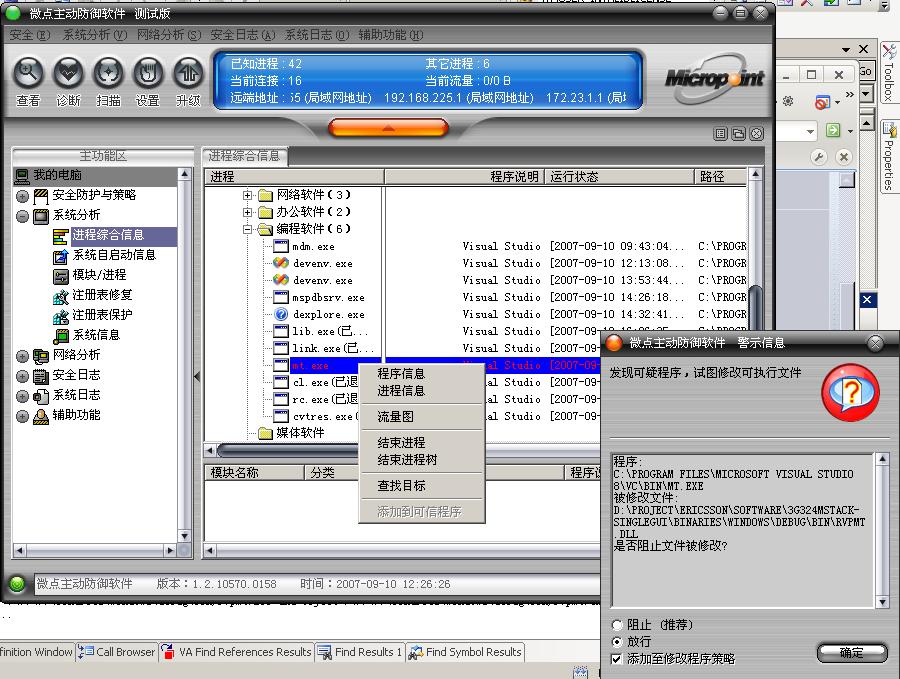This screenshot has height=679, width=900.
Task: Choose 结束进程 from context menu
Action: tap(421, 443)
